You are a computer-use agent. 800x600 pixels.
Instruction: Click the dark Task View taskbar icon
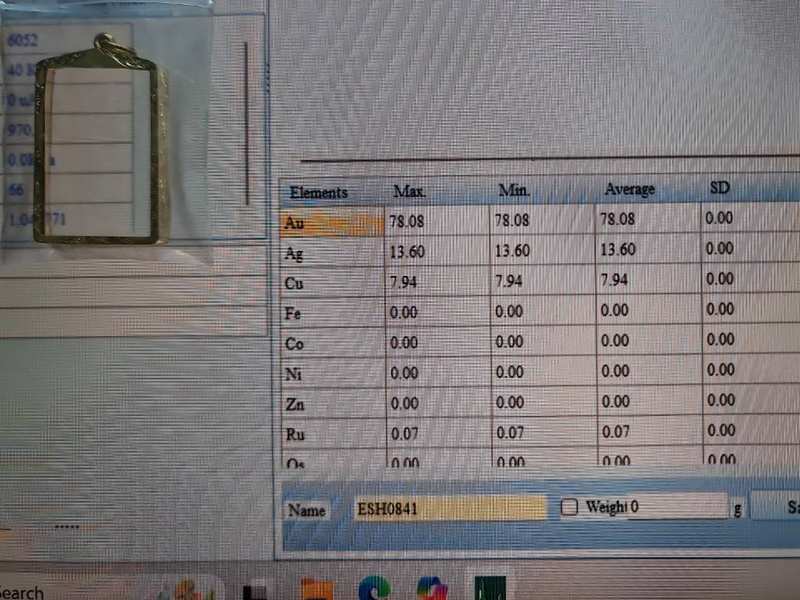pyautogui.click(x=255, y=590)
